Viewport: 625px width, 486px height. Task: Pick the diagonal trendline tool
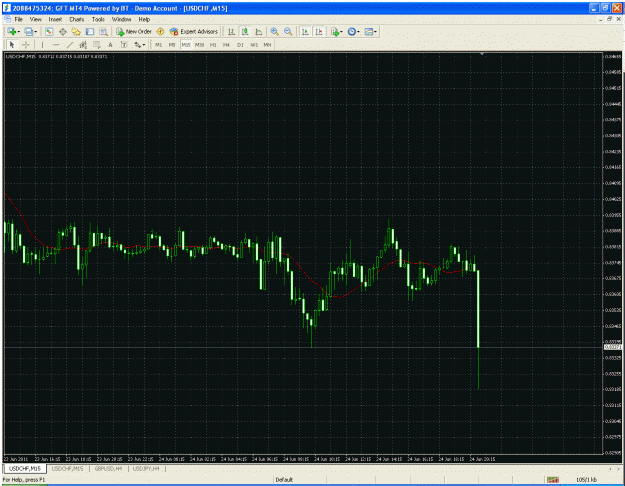[x=69, y=45]
